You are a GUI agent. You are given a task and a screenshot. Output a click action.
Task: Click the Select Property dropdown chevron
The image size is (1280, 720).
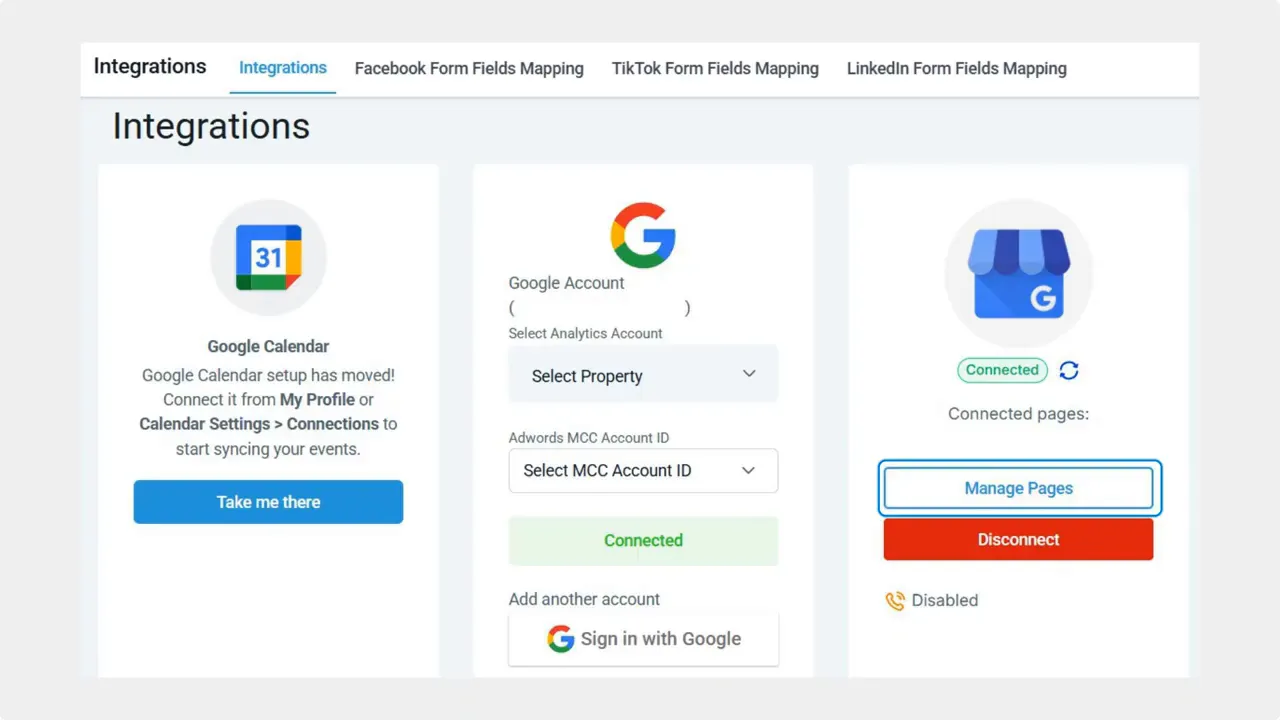749,373
